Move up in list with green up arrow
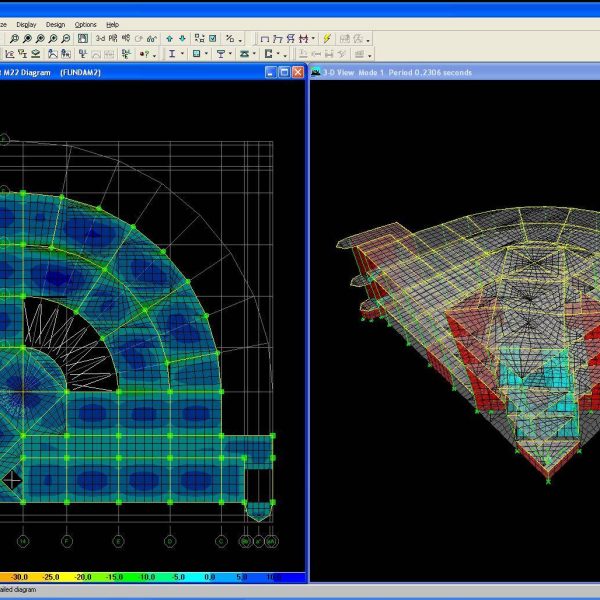 pyautogui.click(x=169, y=38)
